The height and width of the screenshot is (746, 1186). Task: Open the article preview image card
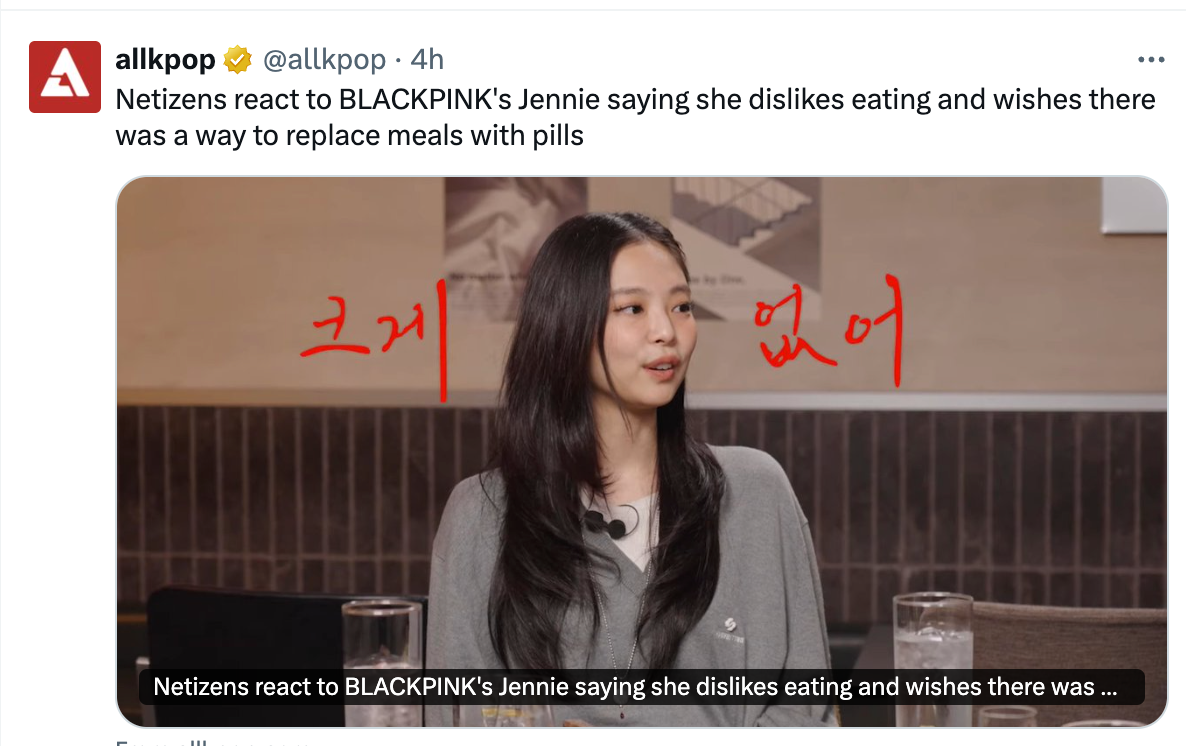coord(642,452)
